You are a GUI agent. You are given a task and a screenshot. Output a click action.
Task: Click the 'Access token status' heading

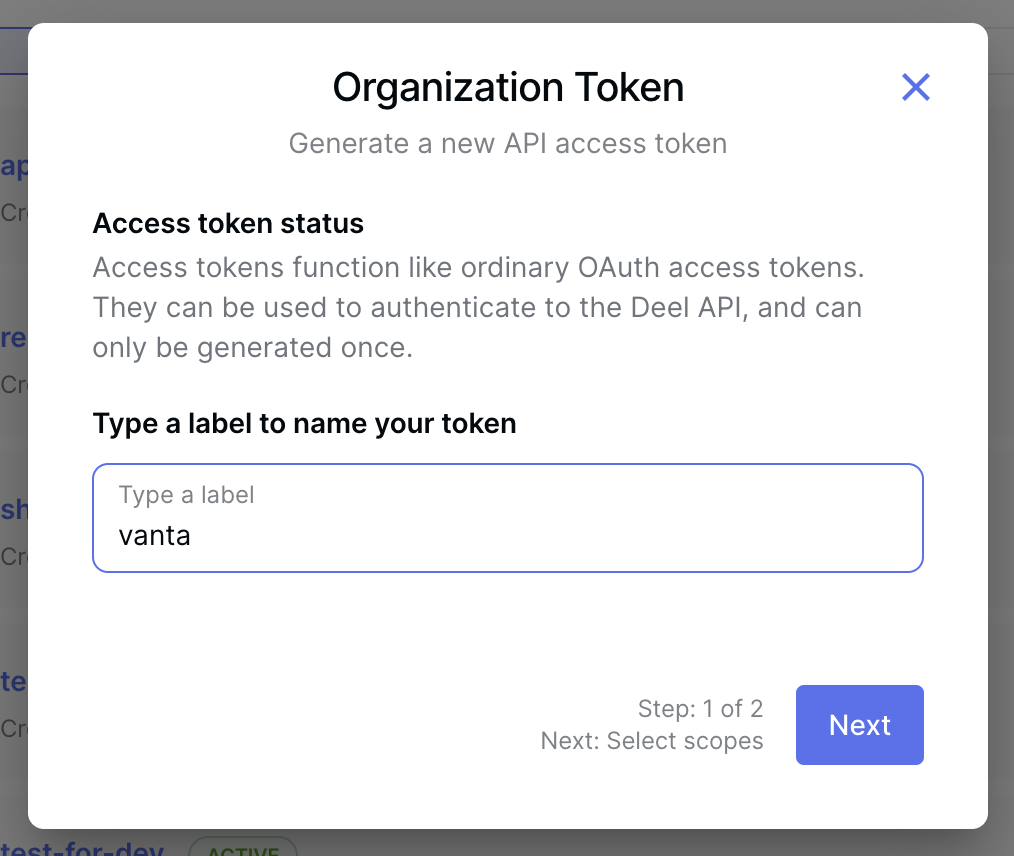228,224
